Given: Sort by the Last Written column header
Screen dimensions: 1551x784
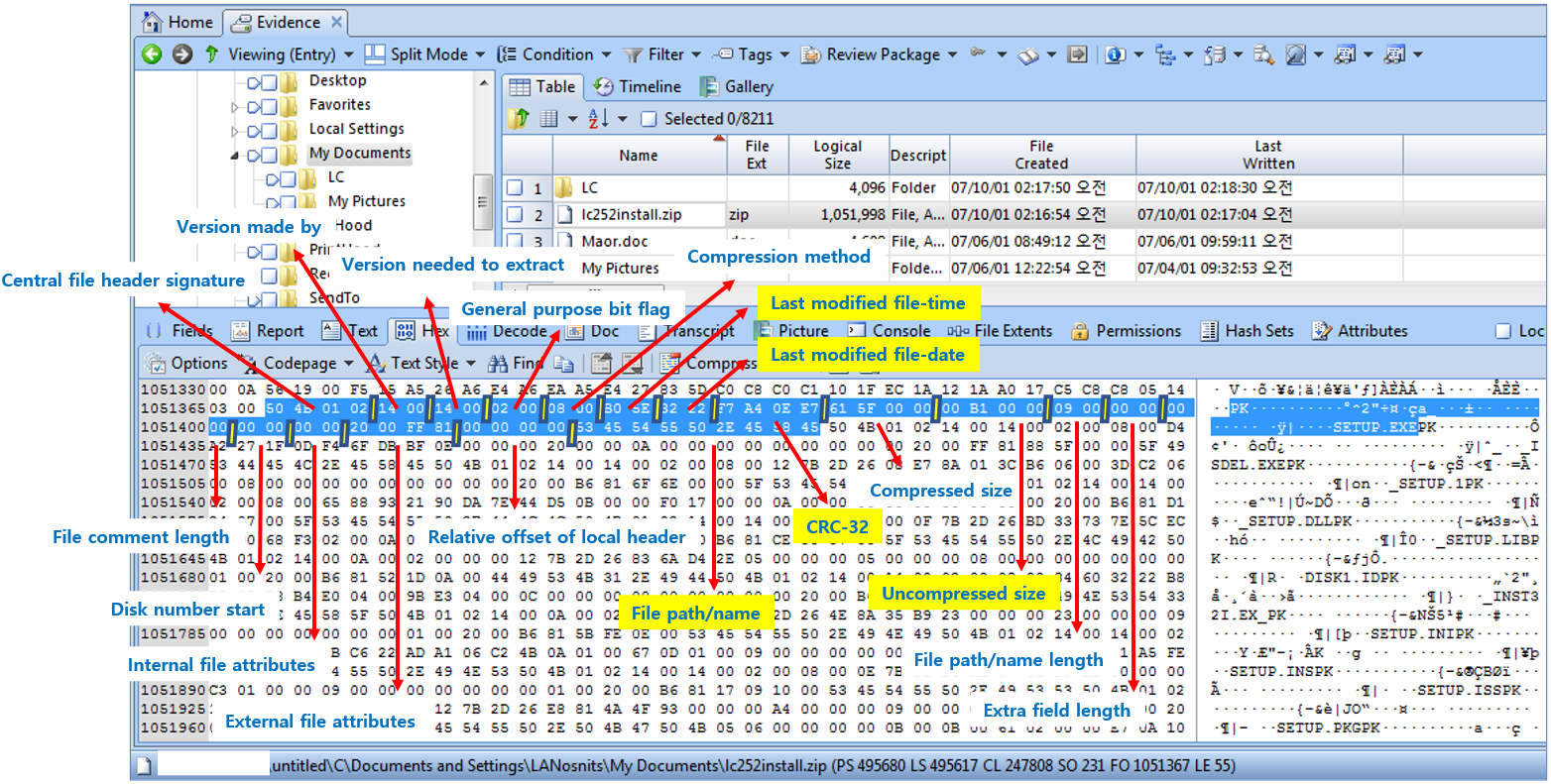Looking at the screenshot, I should click(1268, 155).
